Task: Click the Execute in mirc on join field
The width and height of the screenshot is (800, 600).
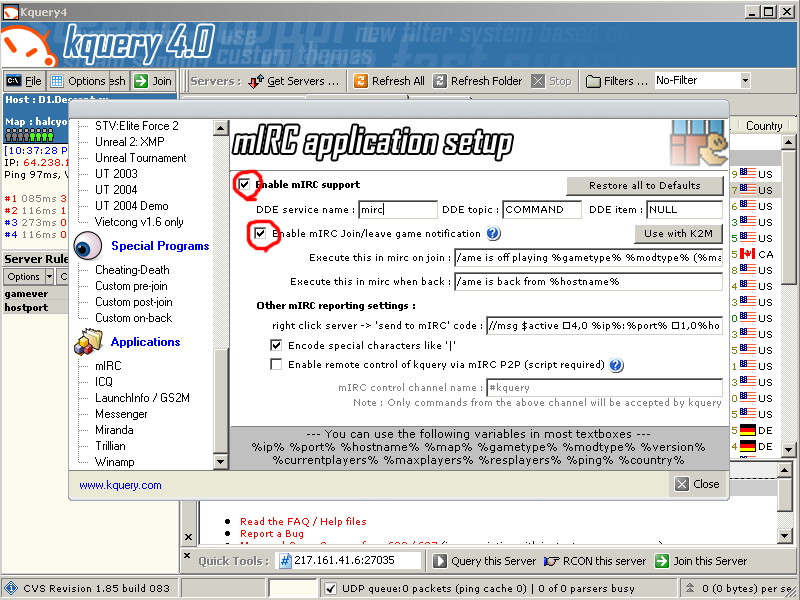Action: tap(588, 257)
